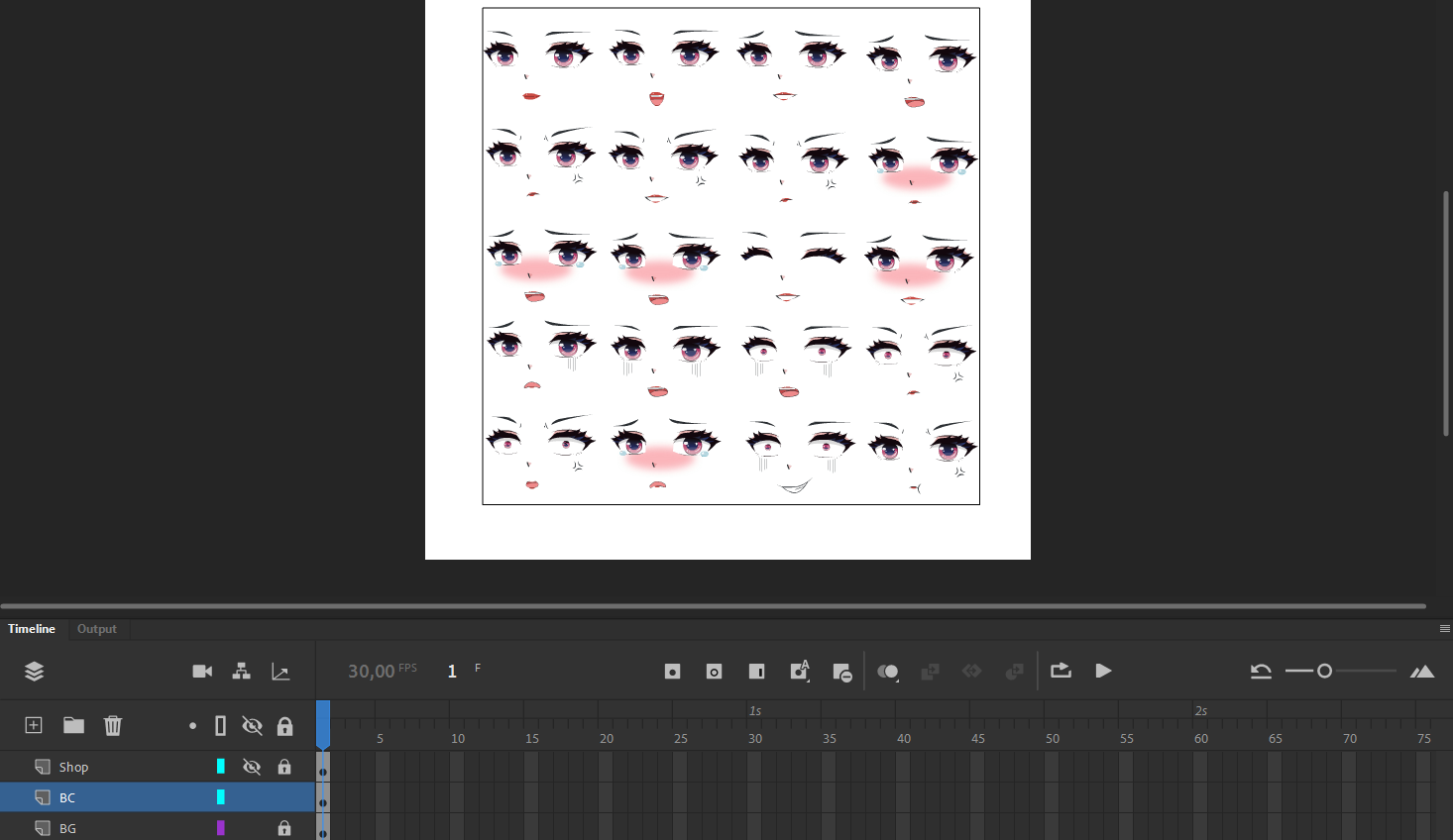The image size is (1453, 840).
Task: Switch to the Output tab
Action: (x=97, y=629)
